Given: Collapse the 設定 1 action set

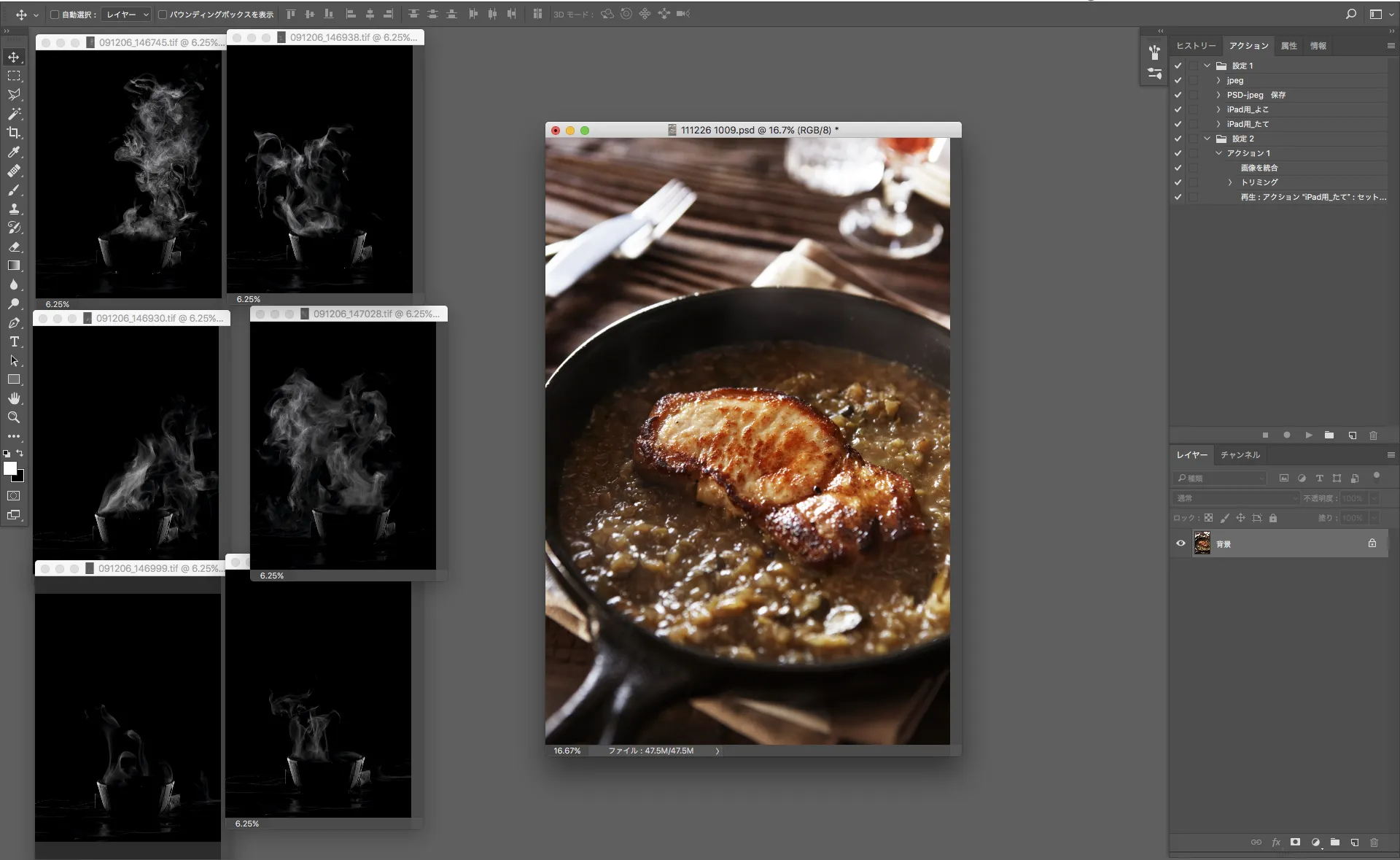Looking at the screenshot, I should coord(1207,66).
